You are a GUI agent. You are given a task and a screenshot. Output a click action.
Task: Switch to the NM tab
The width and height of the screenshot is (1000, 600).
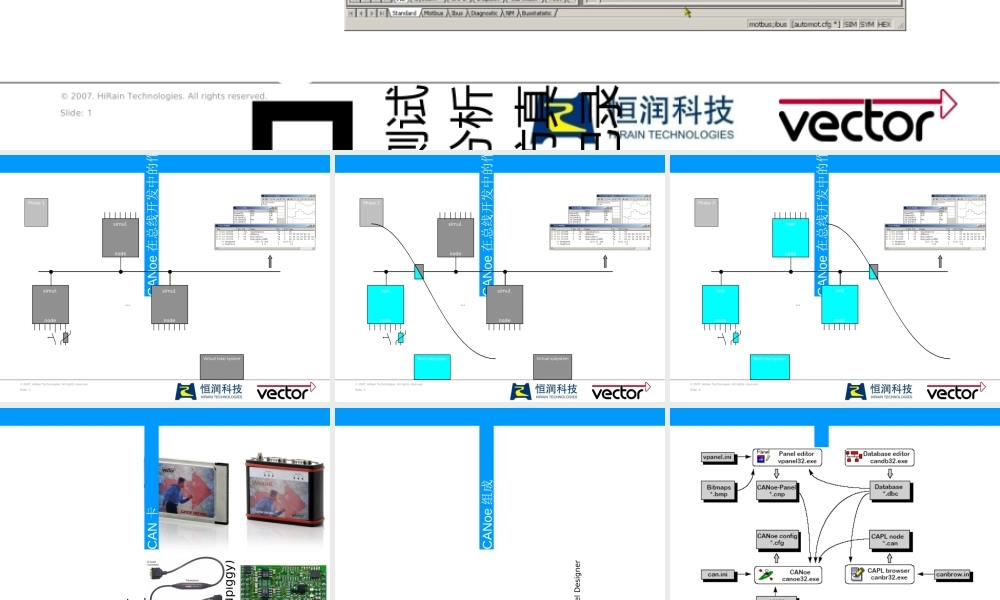tap(510, 13)
